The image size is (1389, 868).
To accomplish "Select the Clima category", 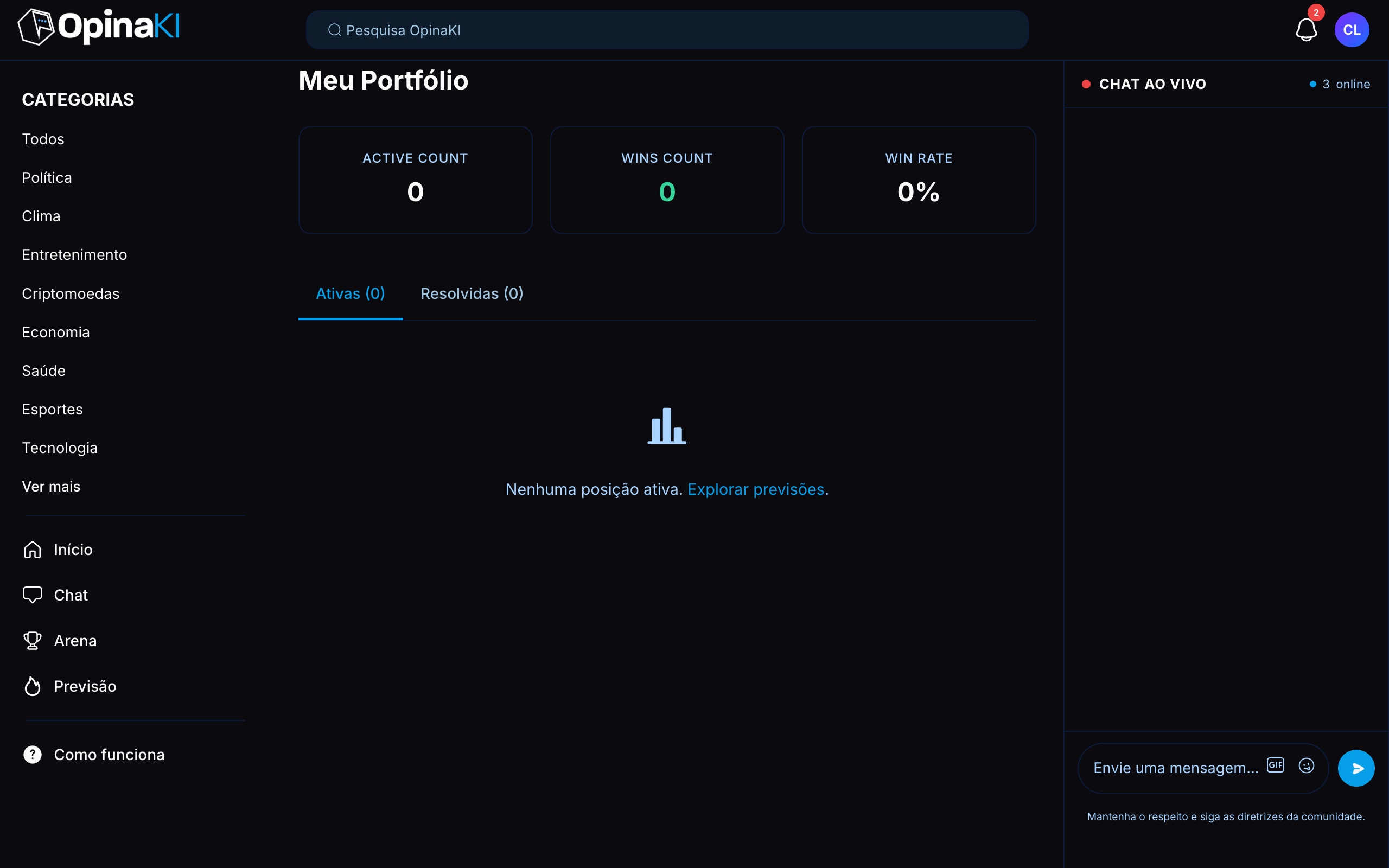I will [x=41, y=216].
